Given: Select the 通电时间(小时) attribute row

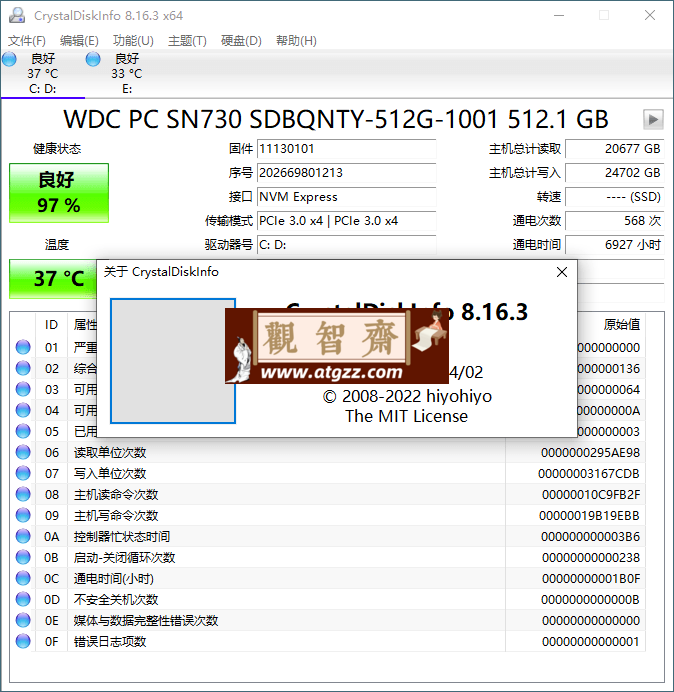Looking at the screenshot, I should point(328,579).
